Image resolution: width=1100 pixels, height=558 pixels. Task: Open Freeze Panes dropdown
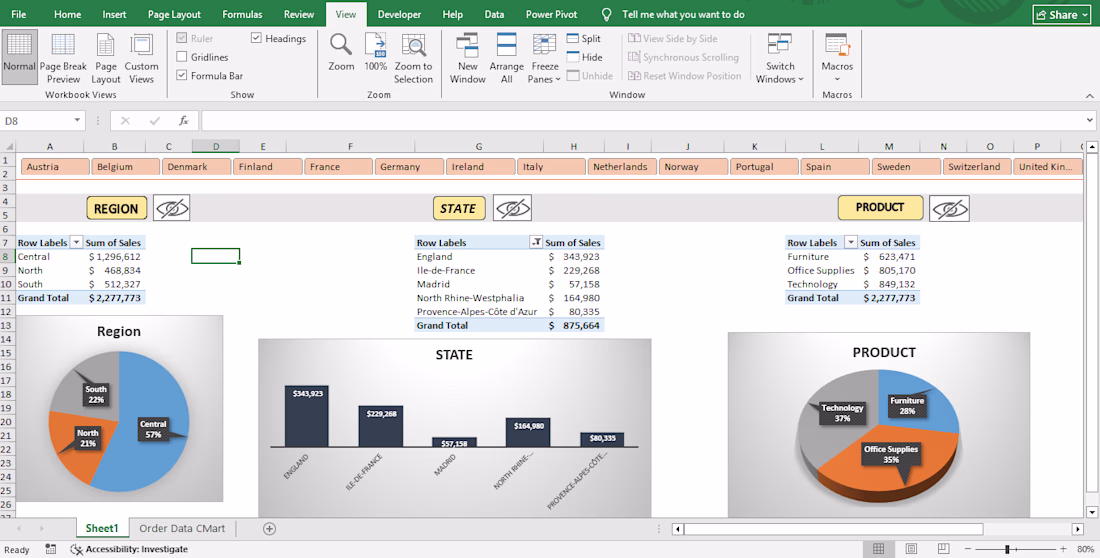544,60
